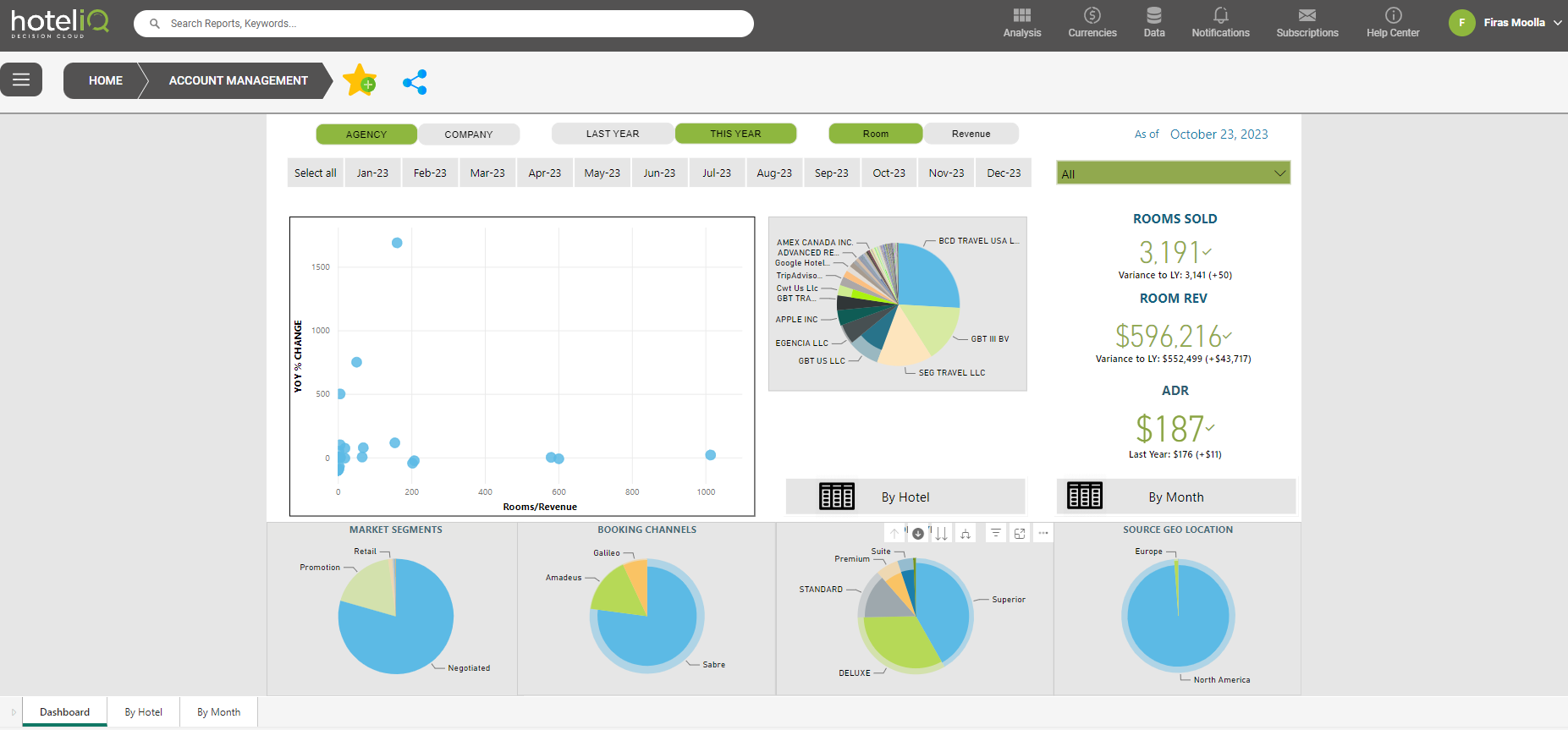Open the Notifications bell icon
This screenshot has width=1568, height=730.
[1220, 23]
